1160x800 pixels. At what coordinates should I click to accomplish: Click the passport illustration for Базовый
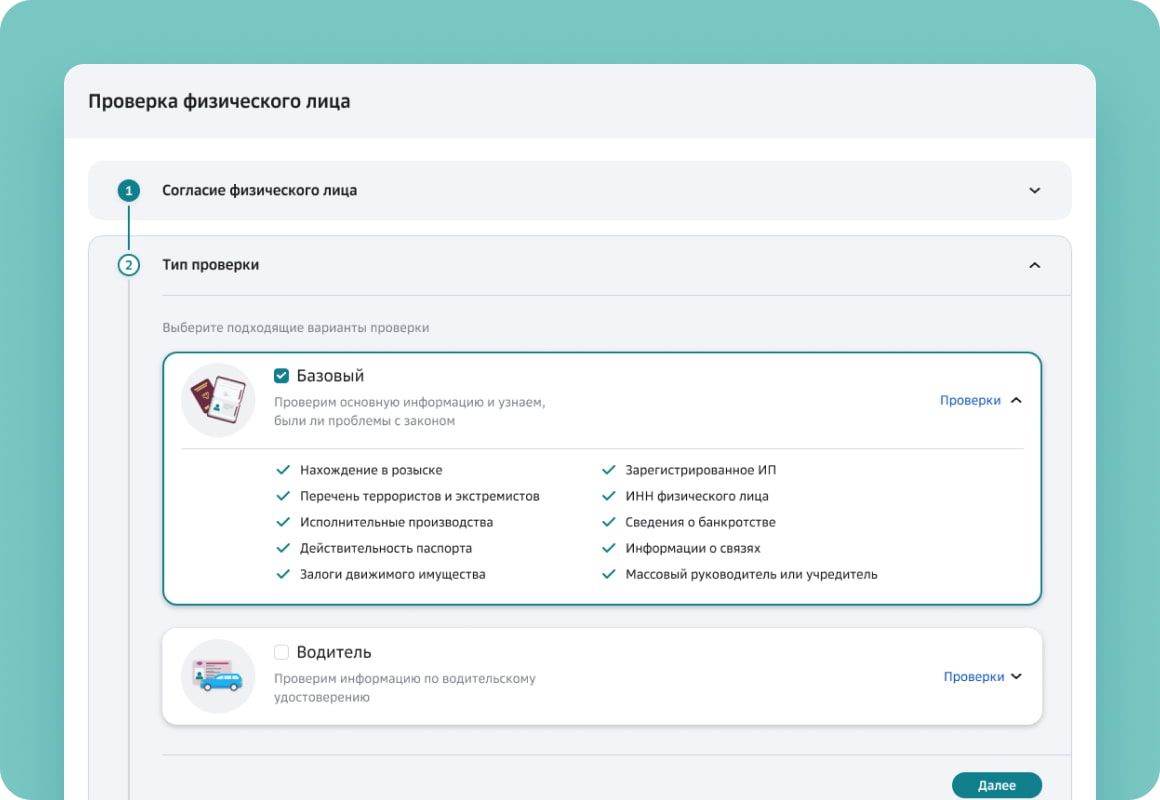tap(218, 400)
